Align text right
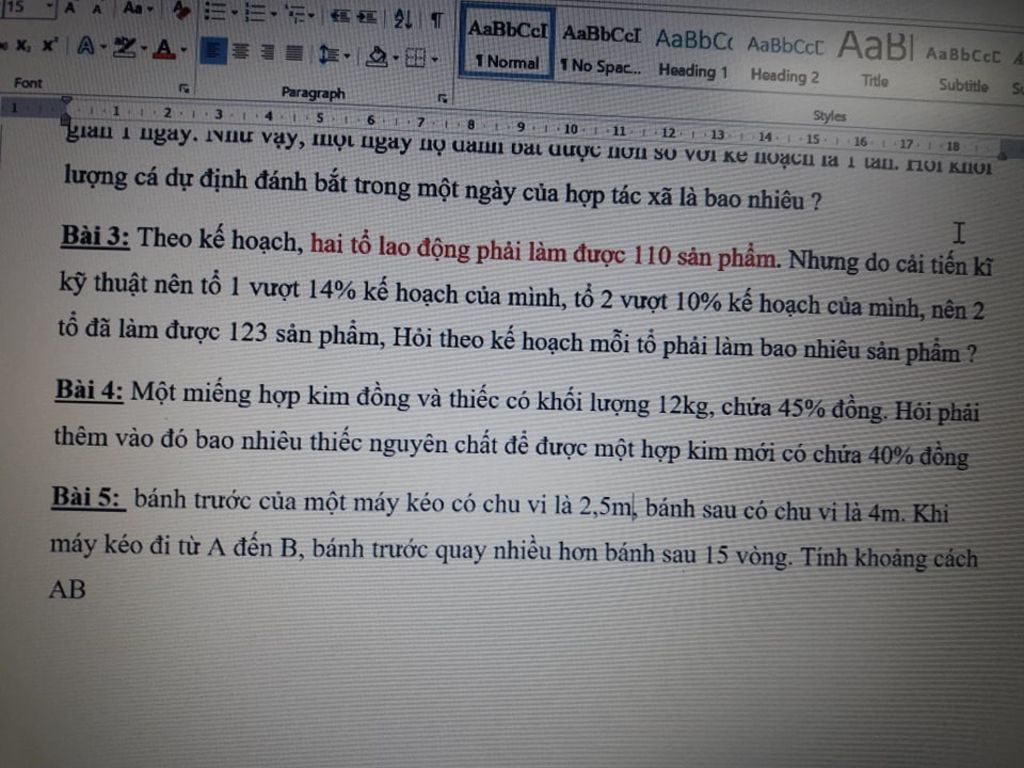 click(x=267, y=52)
